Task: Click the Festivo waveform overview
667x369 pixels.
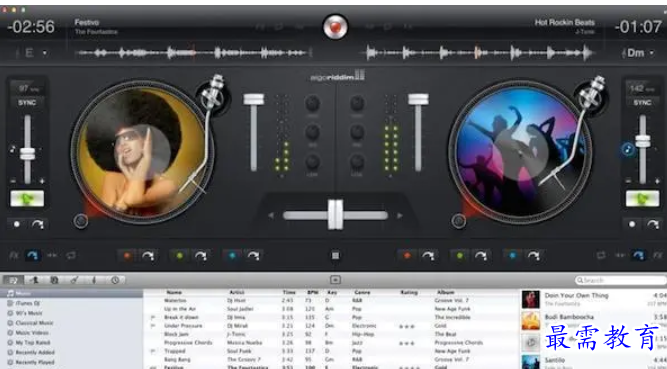Action: [x=194, y=53]
